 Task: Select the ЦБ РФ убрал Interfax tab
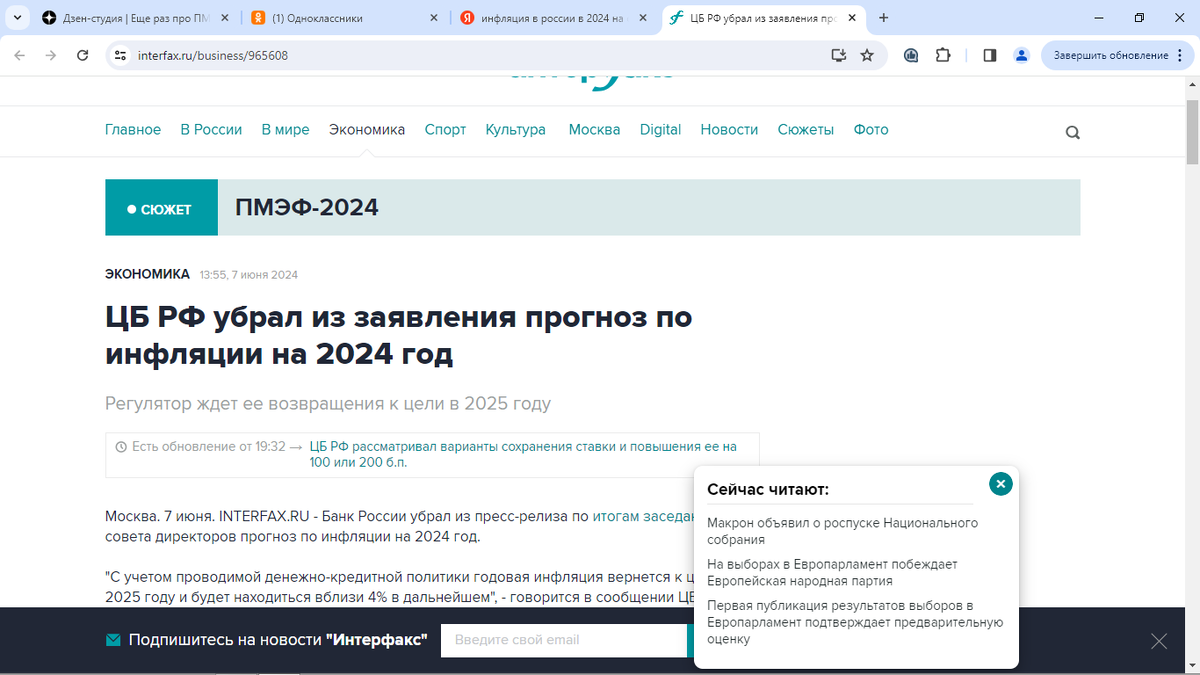[x=765, y=18]
